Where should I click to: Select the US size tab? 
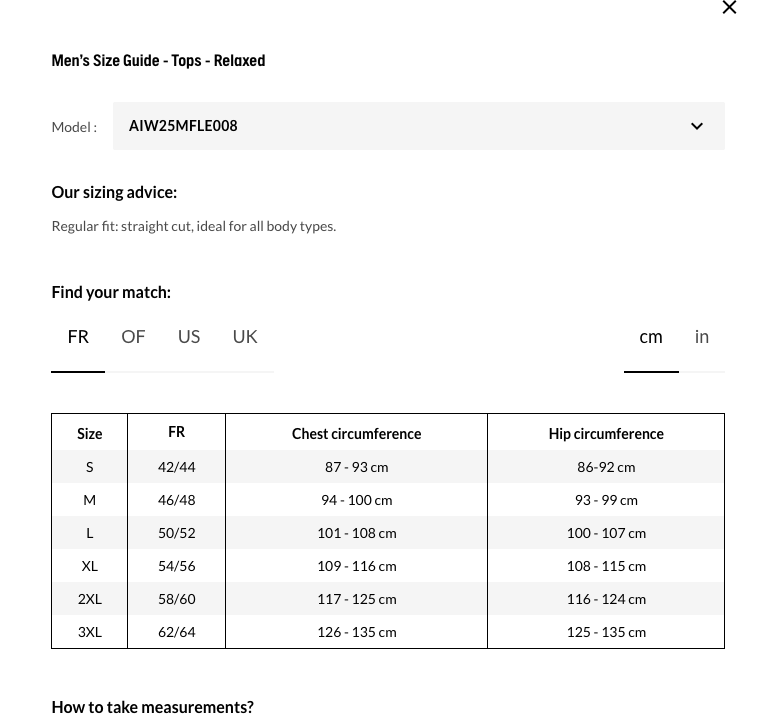coord(189,337)
